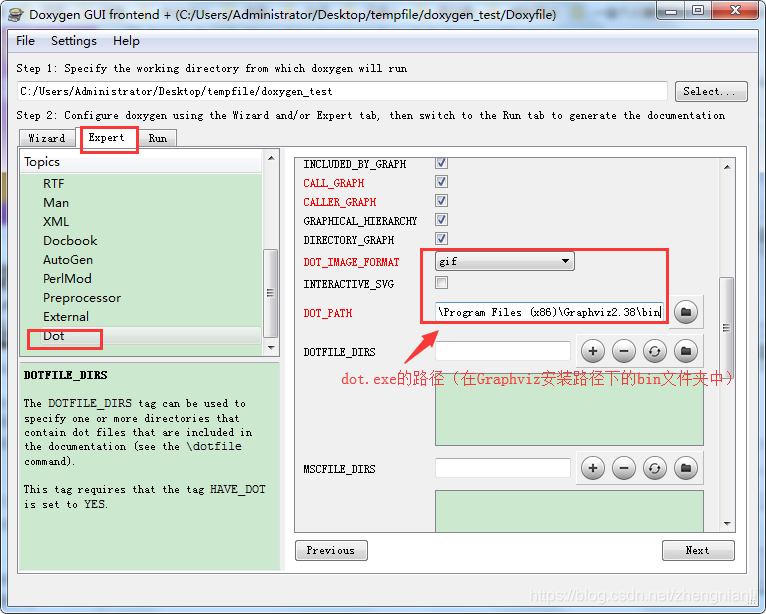766x614 pixels.
Task: Click the working directory path field
Action: tap(343, 91)
